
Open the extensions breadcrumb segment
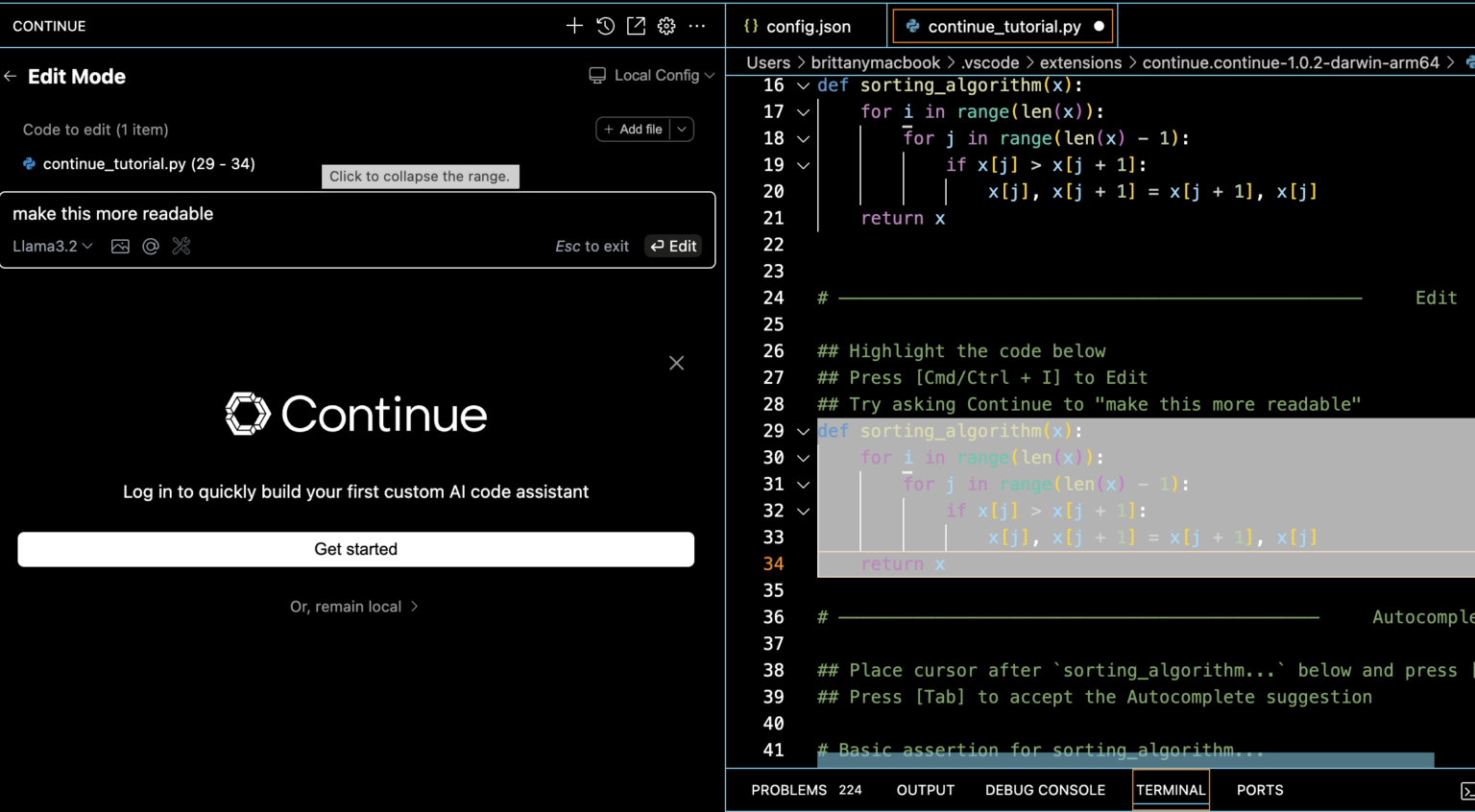pos(1080,62)
